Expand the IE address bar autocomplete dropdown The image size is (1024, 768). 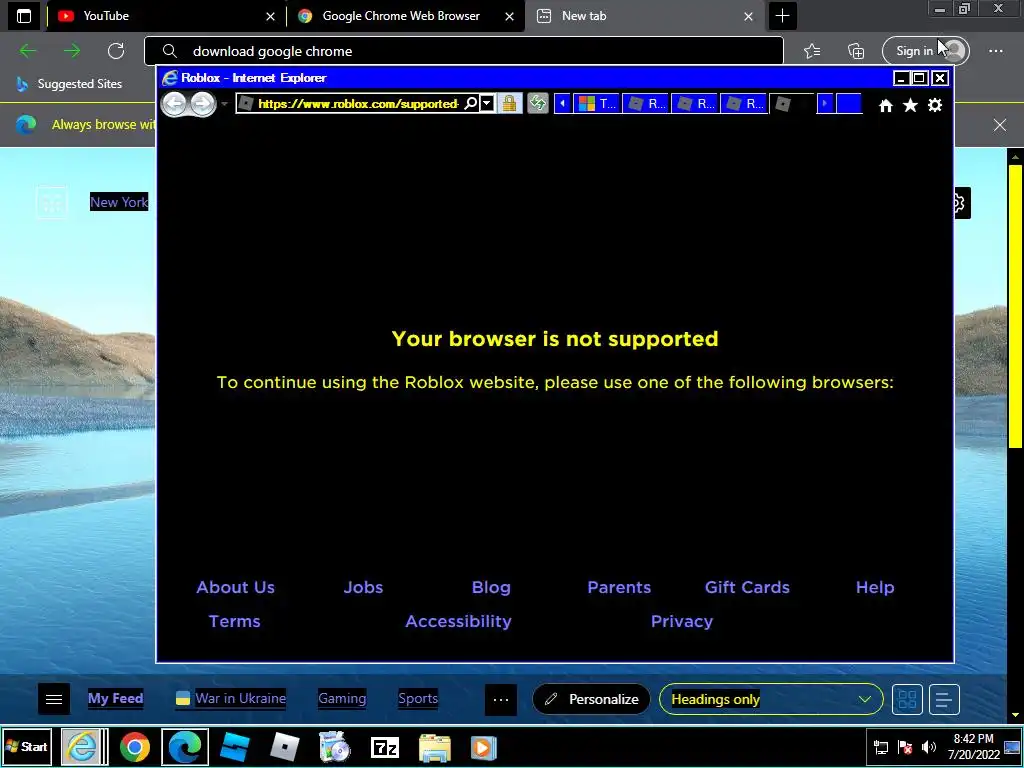[x=487, y=104]
